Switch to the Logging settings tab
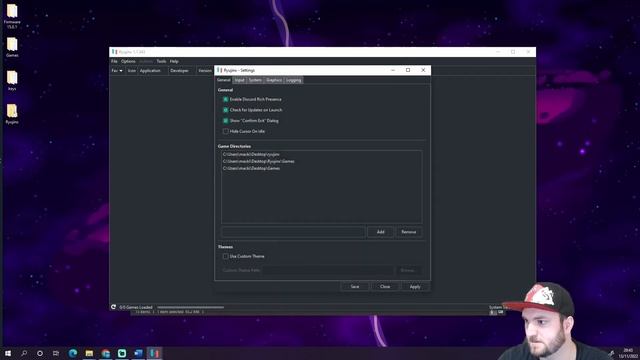The height and width of the screenshot is (360, 640). tap(293, 80)
